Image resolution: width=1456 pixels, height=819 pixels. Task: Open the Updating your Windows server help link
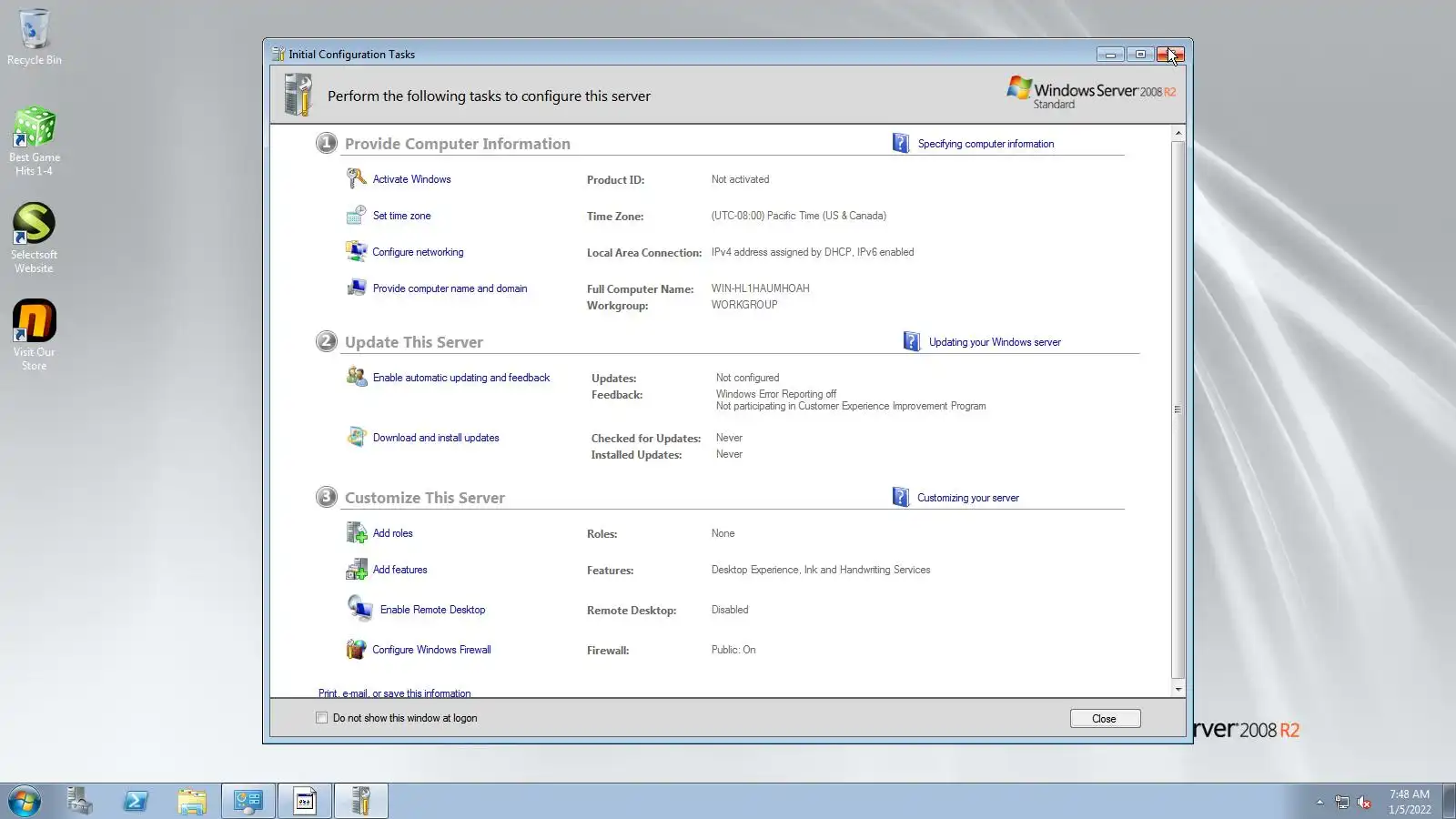pyautogui.click(x=995, y=342)
